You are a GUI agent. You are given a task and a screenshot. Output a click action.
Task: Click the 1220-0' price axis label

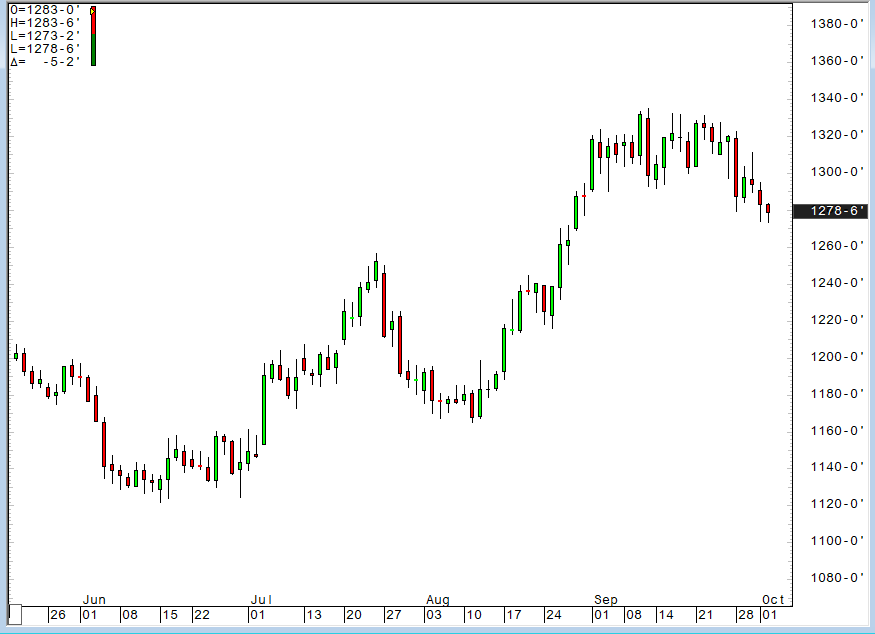coord(836,319)
